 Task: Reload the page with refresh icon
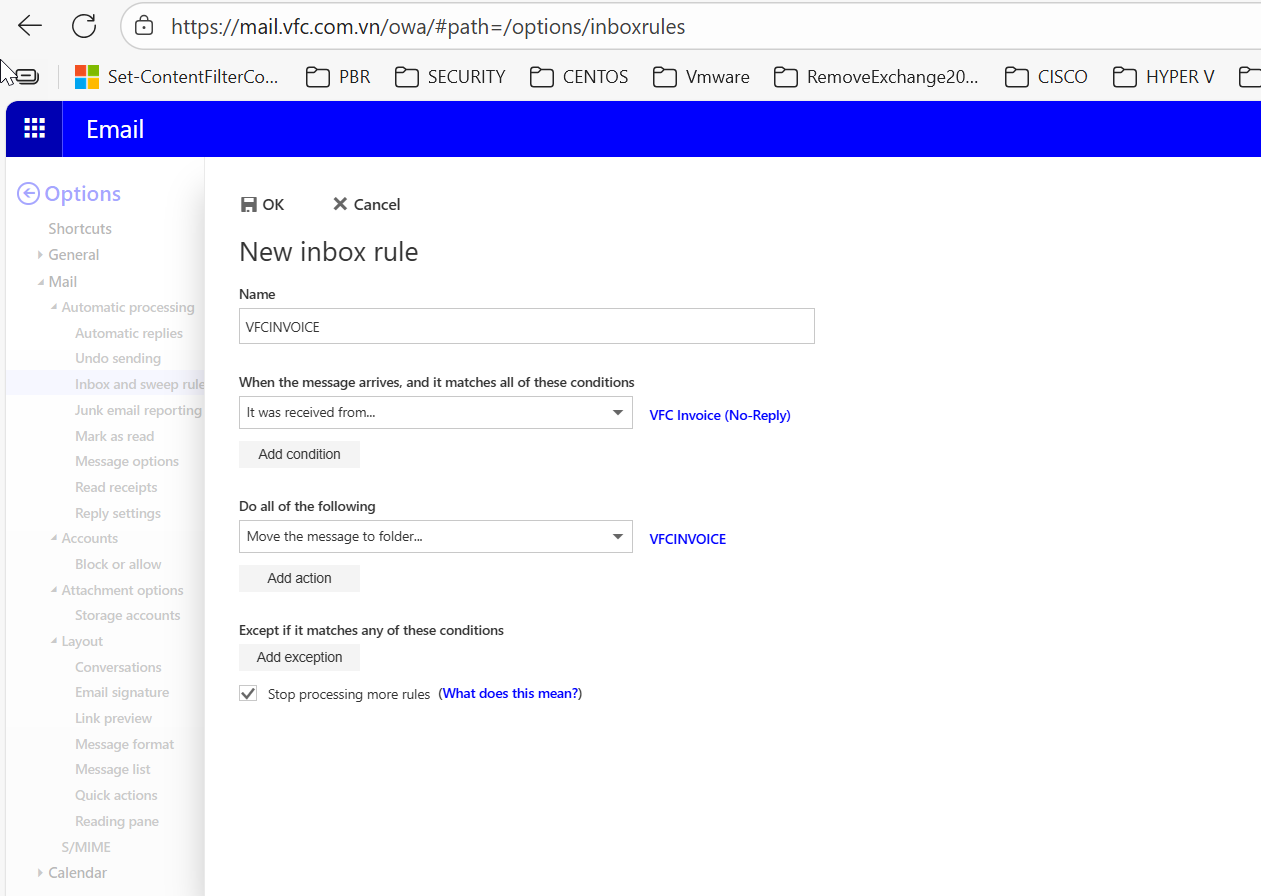[x=84, y=27]
